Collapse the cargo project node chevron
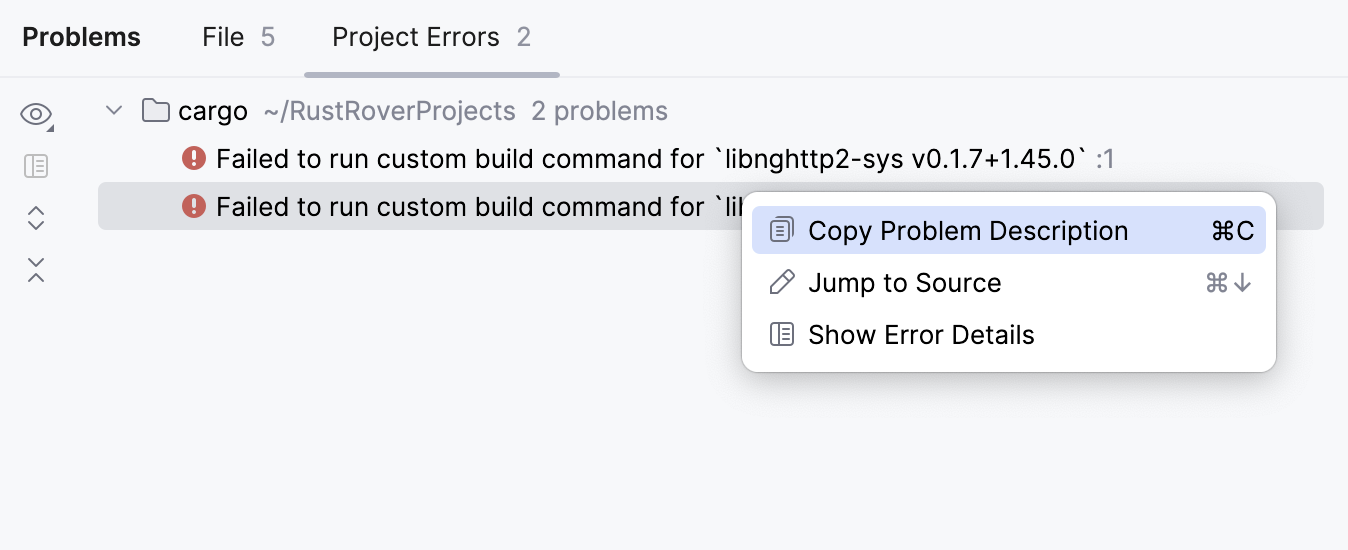The image size is (1348, 550). point(114,111)
